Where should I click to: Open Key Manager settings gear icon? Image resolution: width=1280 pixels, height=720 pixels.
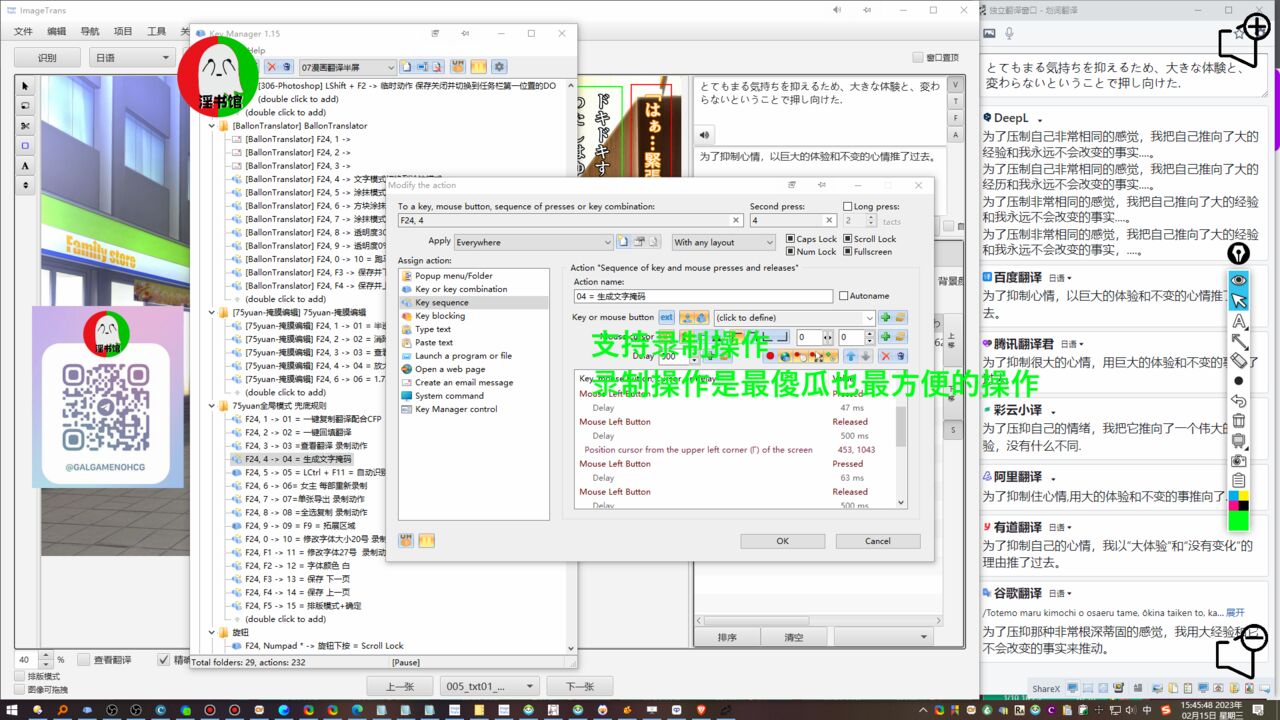tap(498, 67)
